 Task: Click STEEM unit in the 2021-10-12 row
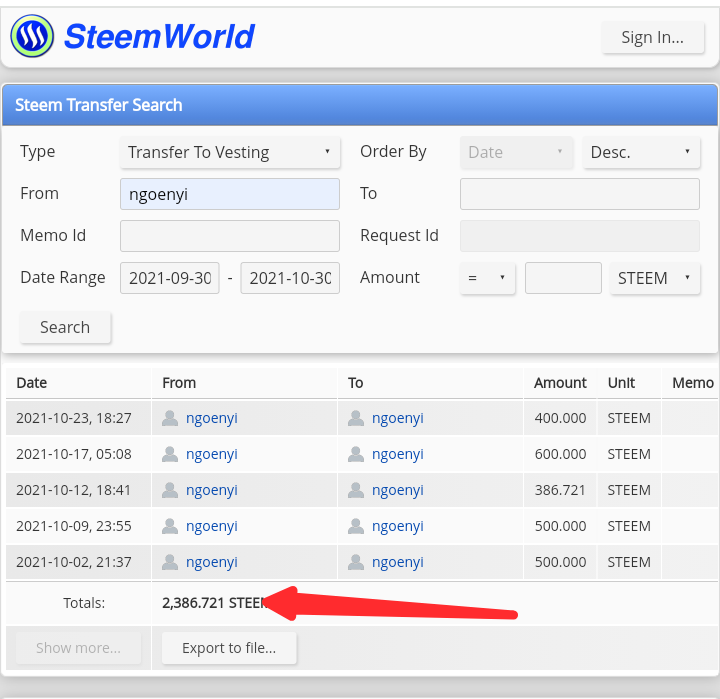click(x=629, y=490)
